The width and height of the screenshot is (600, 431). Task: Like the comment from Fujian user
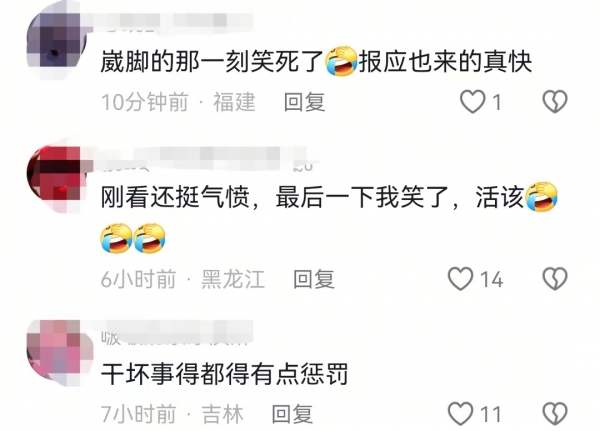472,102
